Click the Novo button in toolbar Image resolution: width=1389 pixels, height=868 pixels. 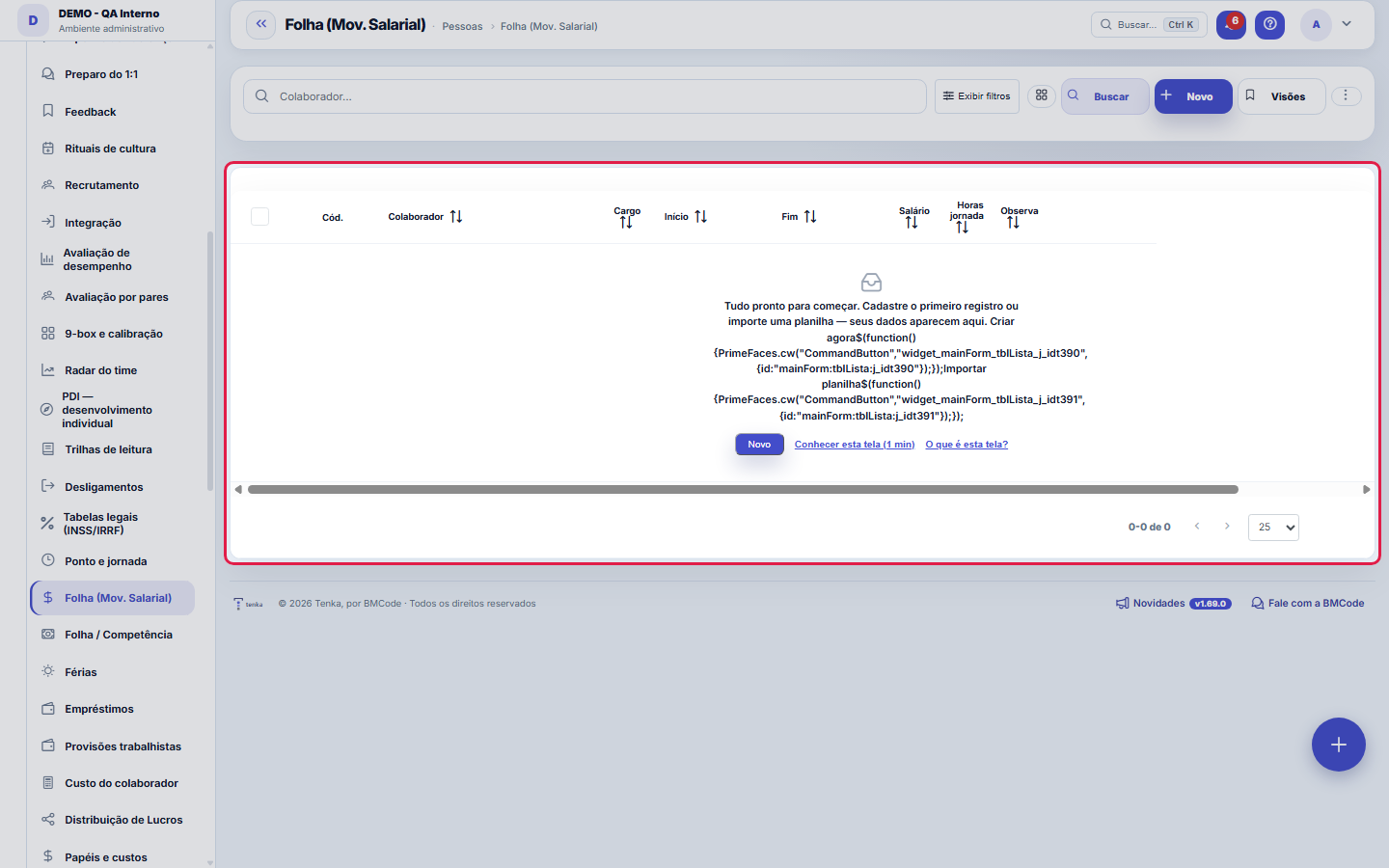click(x=1193, y=96)
